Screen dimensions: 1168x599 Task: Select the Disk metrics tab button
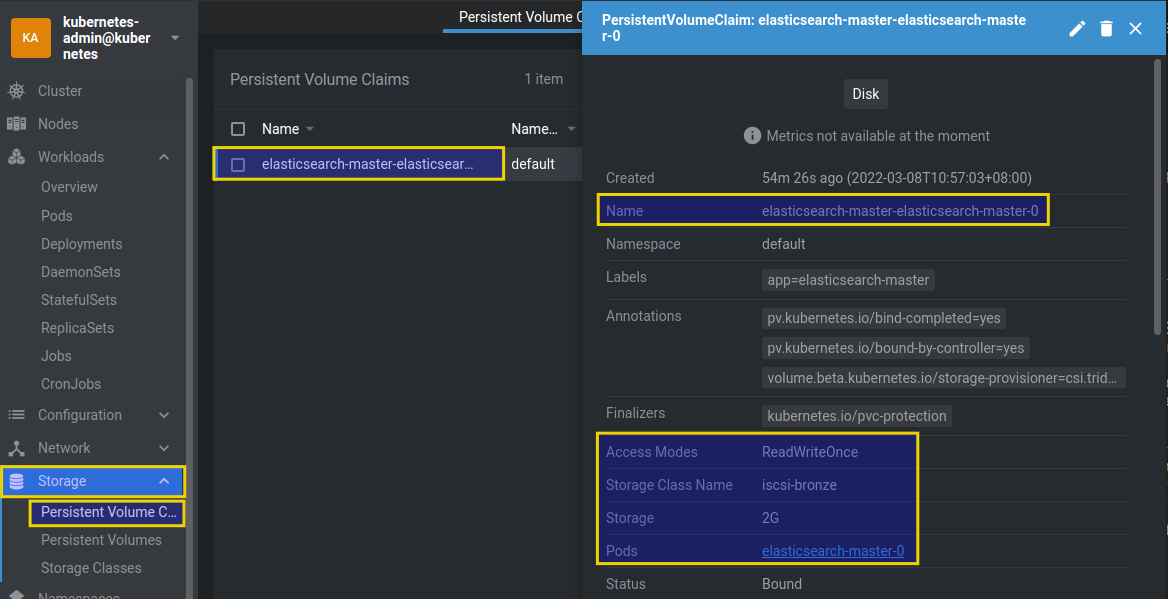pyautogui.click(x=866, y=94)
